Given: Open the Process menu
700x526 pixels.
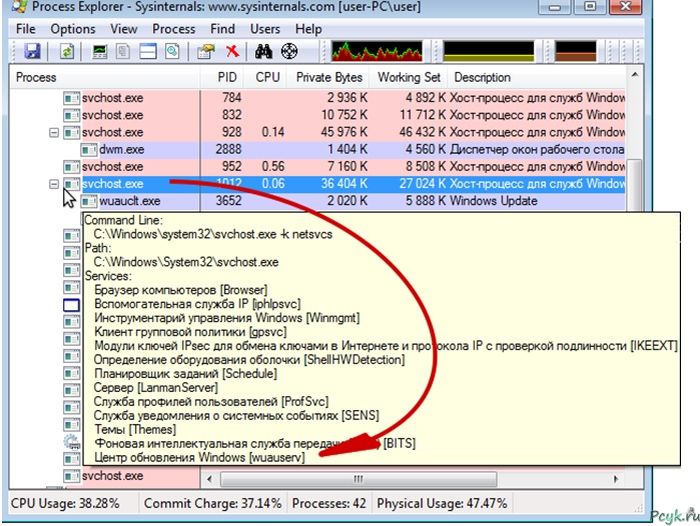Looking at the screenshot, I should click(174, 29).
